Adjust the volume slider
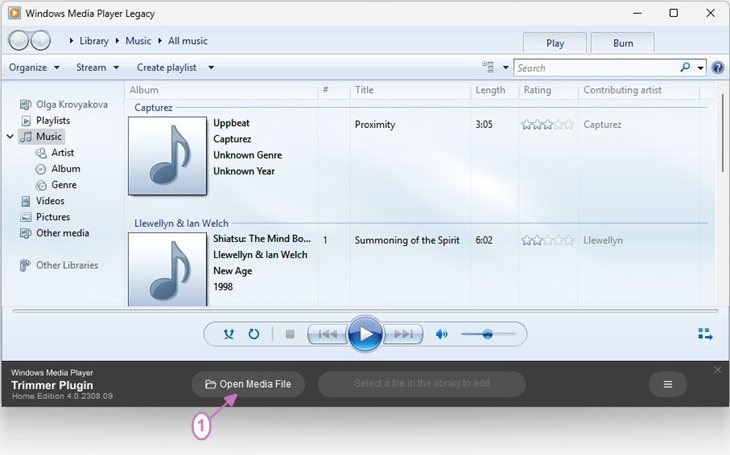730x455 pixels. pos(488,334)
